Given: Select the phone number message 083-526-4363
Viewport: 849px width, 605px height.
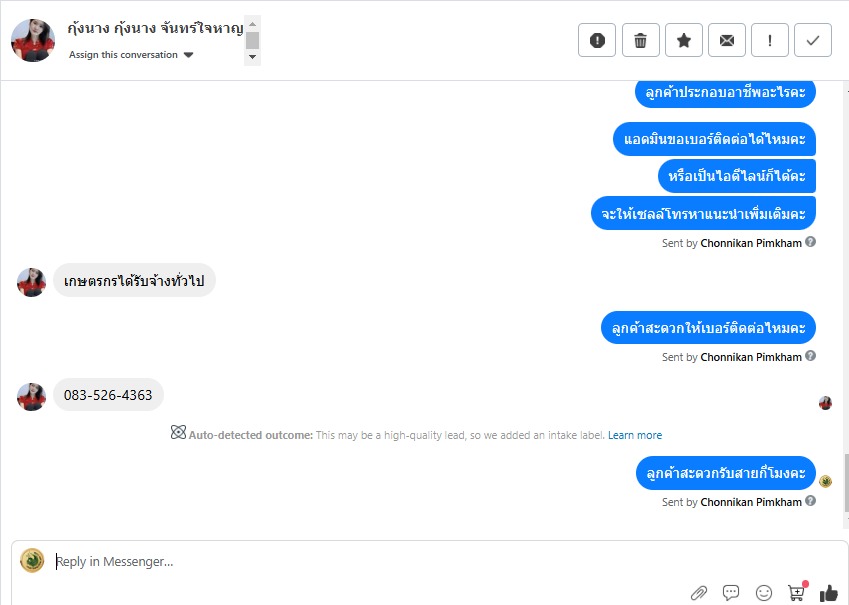Looking at the screenshot, I should coord(108,395).
